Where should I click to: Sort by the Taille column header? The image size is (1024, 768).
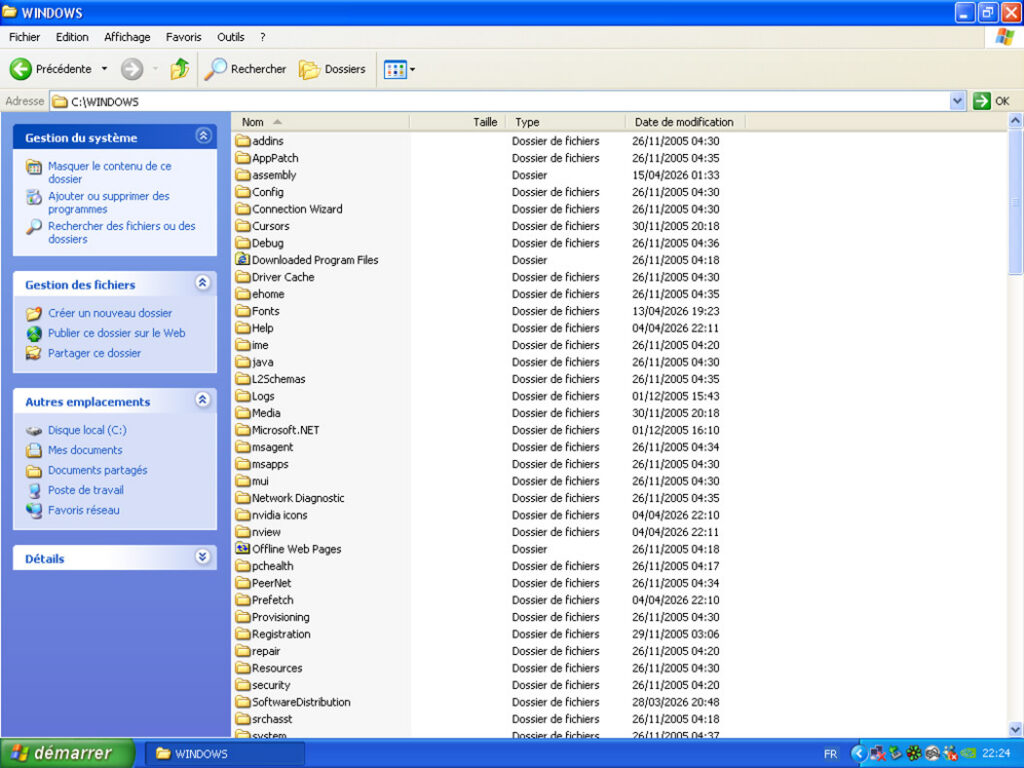tap(458, 122)
